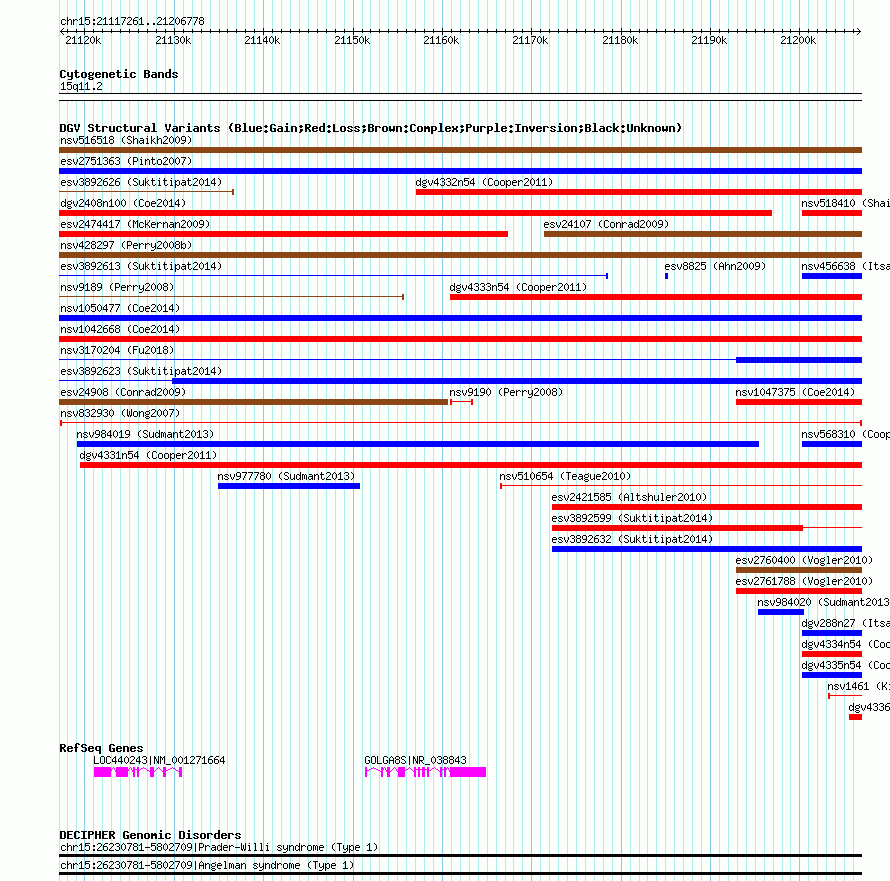Open esv3892599 (Suktitipat2014) variant

[632, 518]
